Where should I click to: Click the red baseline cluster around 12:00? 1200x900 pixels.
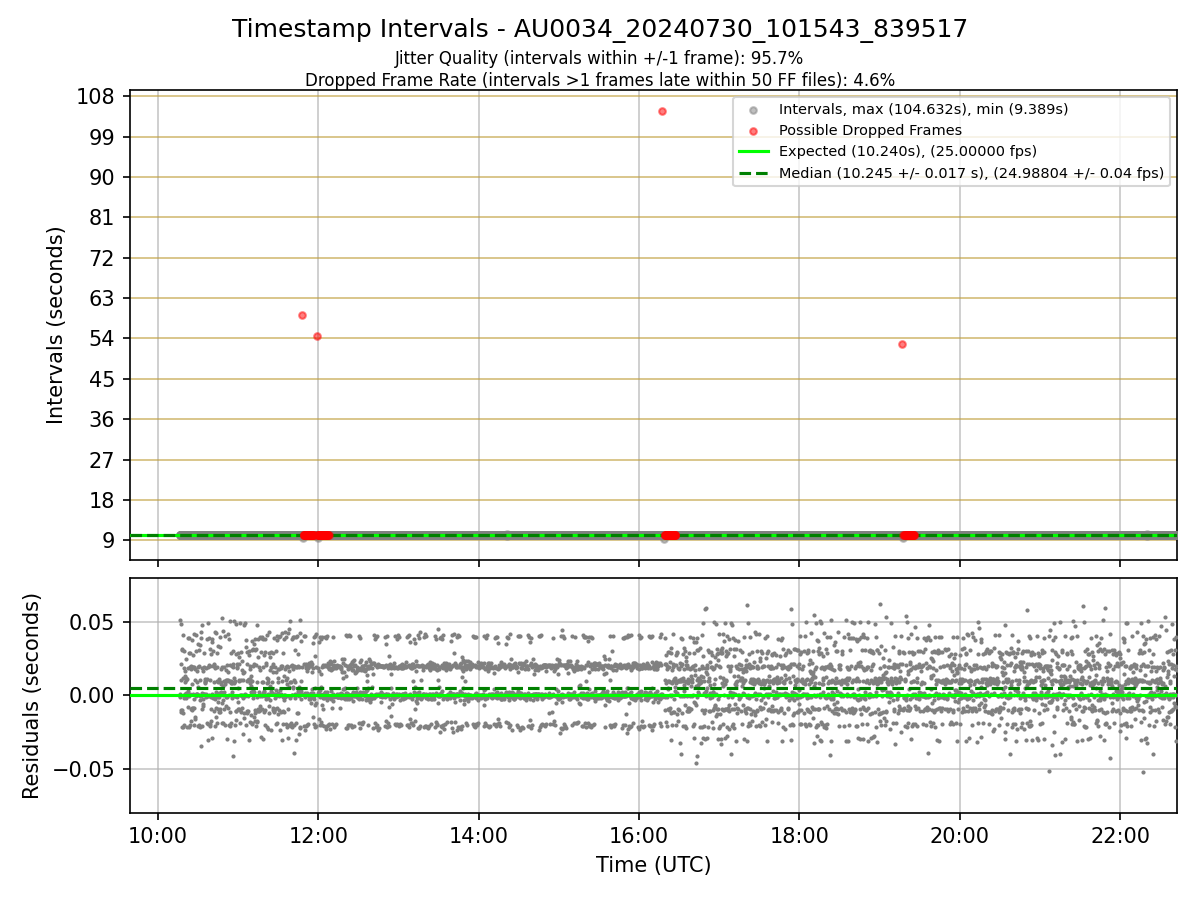coord(316,535)
